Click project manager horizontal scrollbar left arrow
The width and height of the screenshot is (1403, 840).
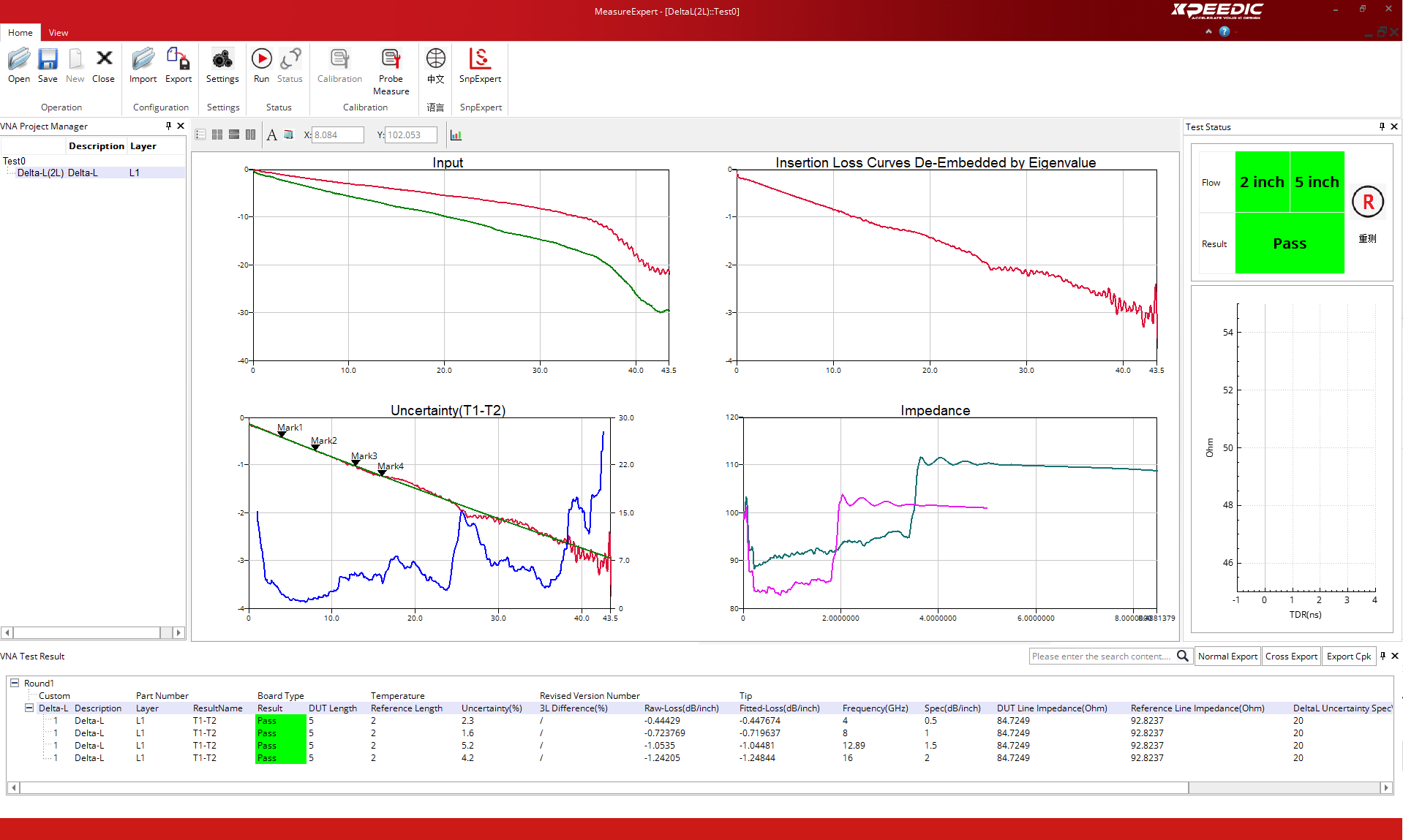pyautogui.click(x=7, y=632)
